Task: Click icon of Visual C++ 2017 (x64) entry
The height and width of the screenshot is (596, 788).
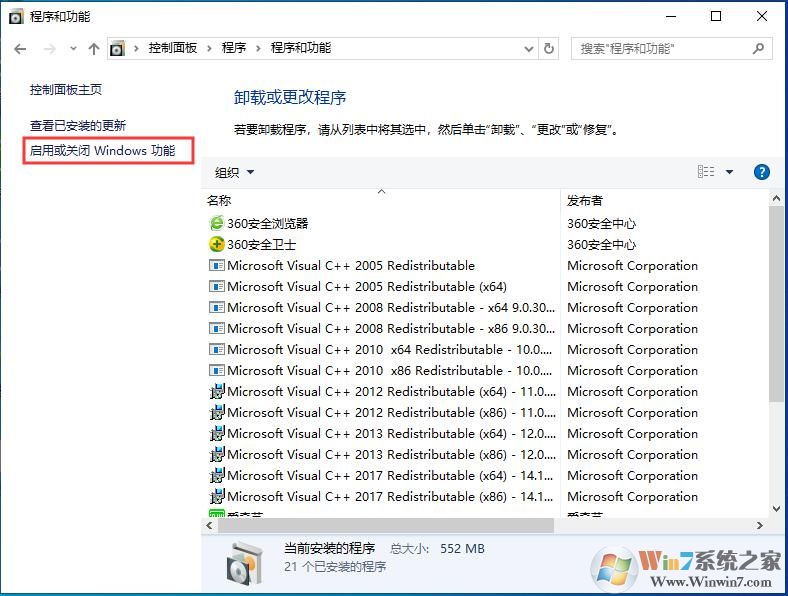Action: [216, 475]
